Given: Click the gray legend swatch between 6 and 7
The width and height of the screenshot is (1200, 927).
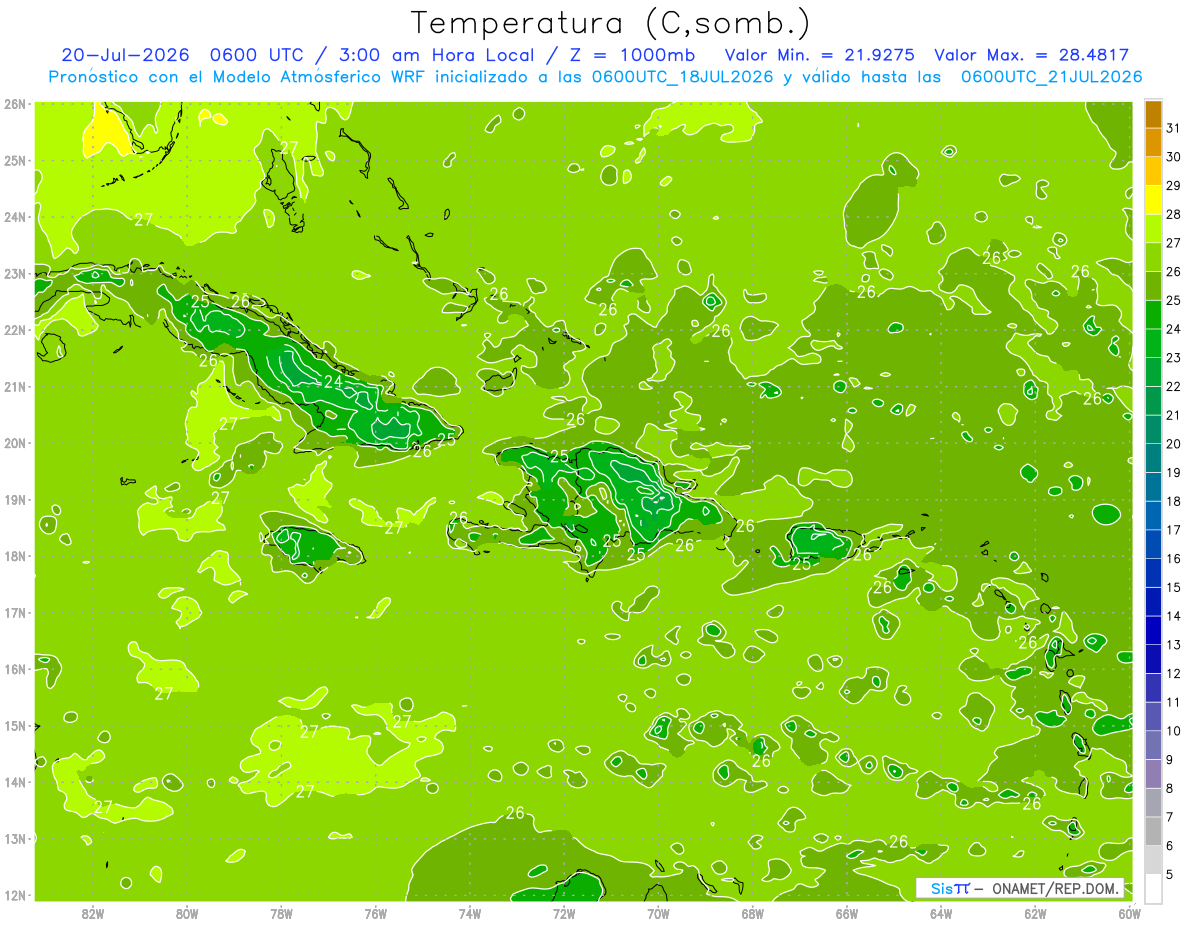Looking at the screenshot, I should [1153, 831].
